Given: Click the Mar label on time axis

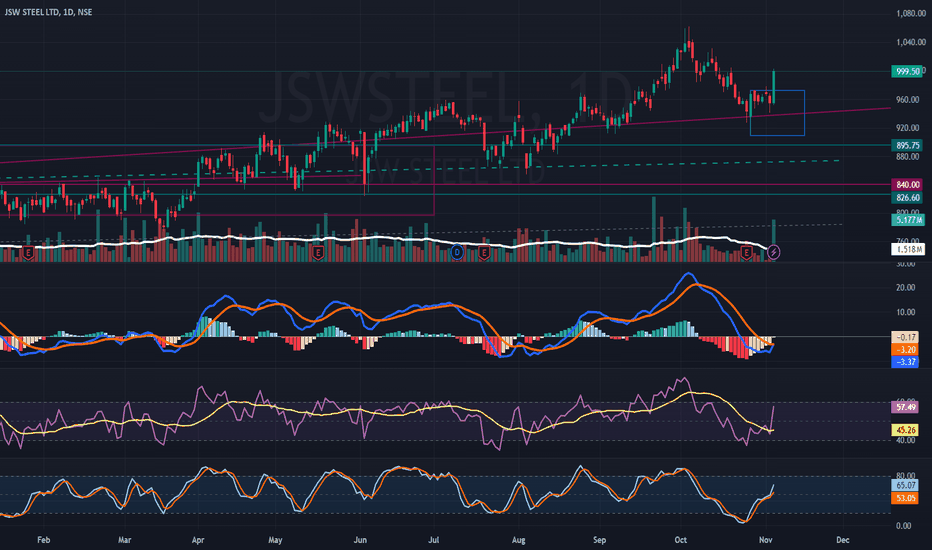Looking at the screenshot, I should coord(124,540).
